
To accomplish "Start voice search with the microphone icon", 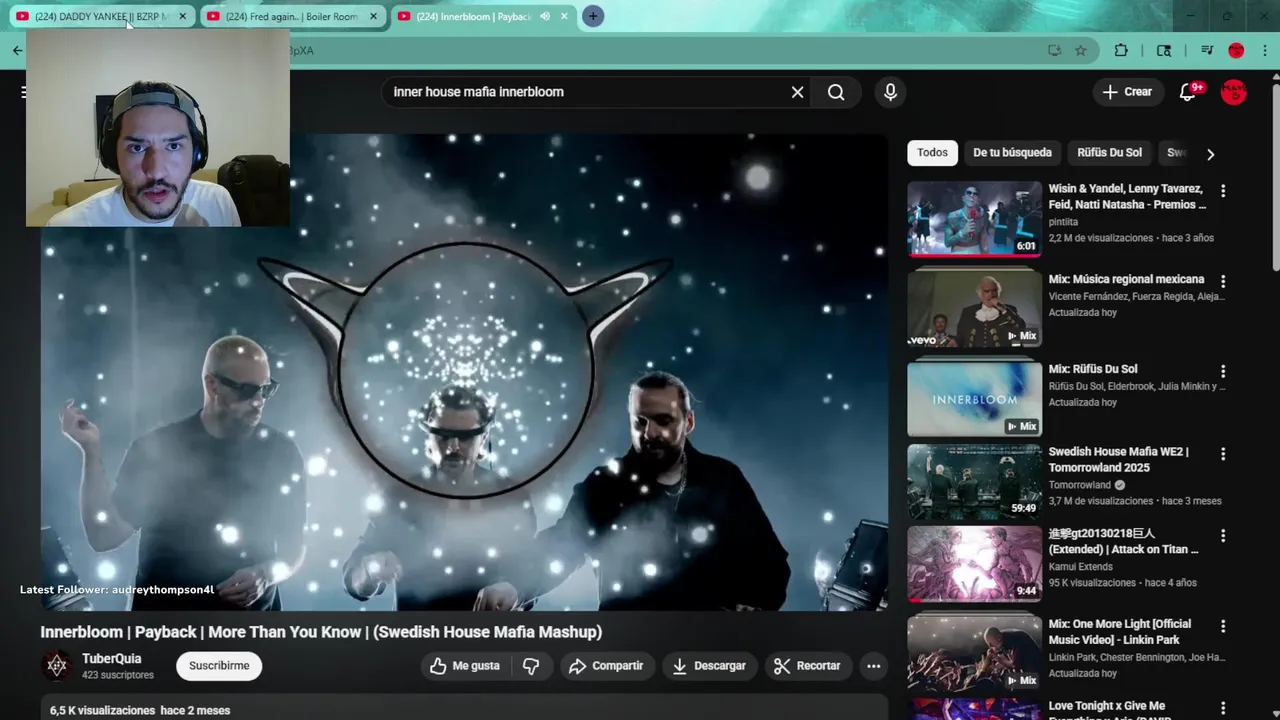I will point(890,92).
